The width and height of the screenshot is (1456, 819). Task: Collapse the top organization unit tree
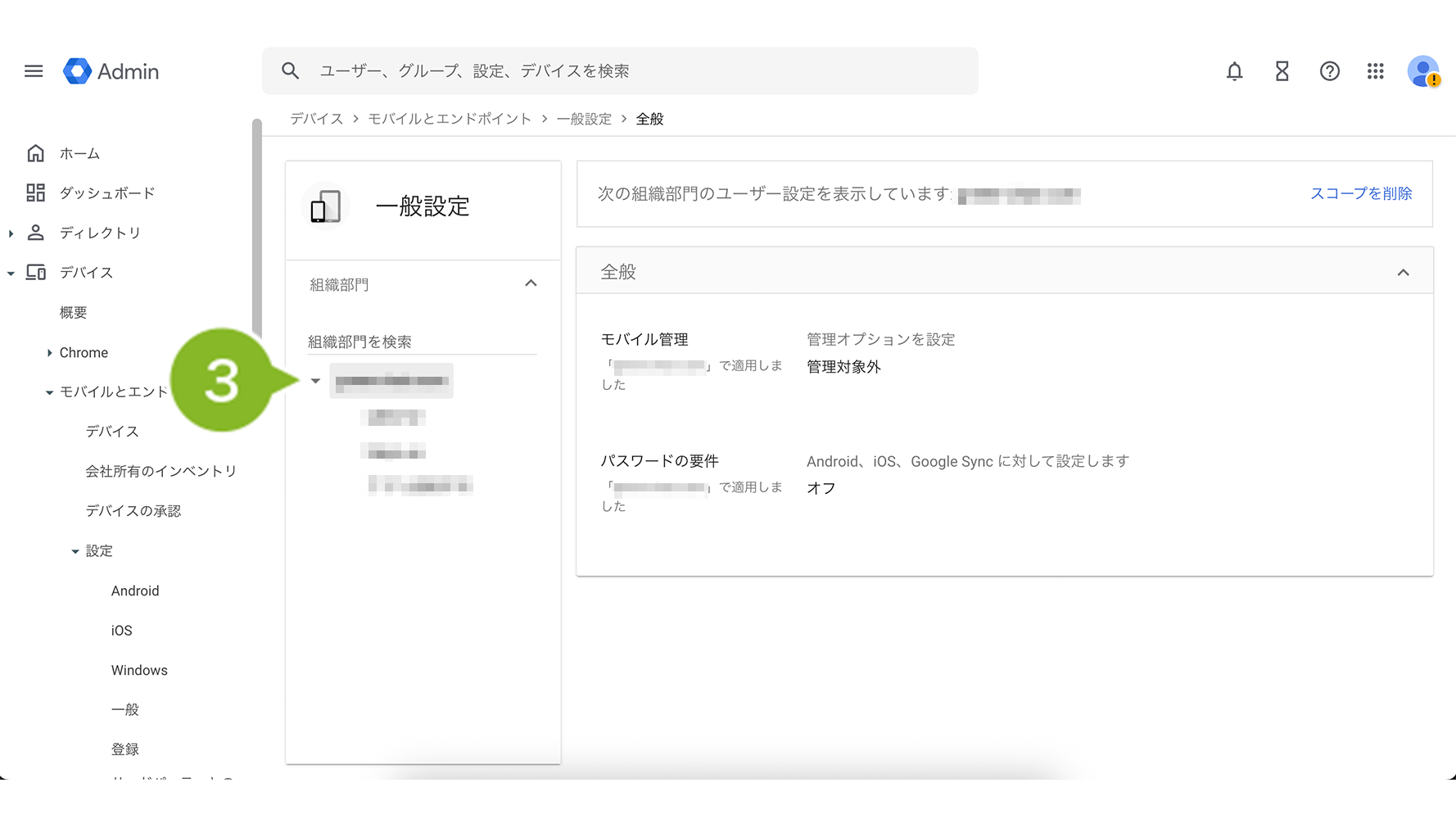click(x=315, y=381)
